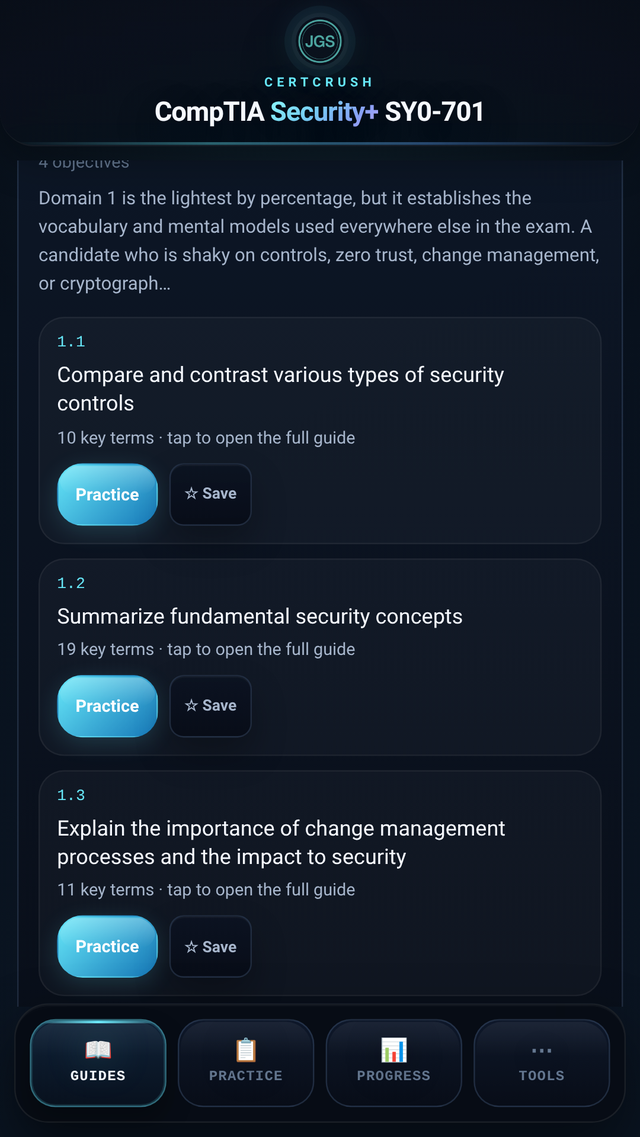This screenshot has height=1137, width=640.
Task: Expand objective 1.2 to view its full guide
Action: (x=260, y=617)
